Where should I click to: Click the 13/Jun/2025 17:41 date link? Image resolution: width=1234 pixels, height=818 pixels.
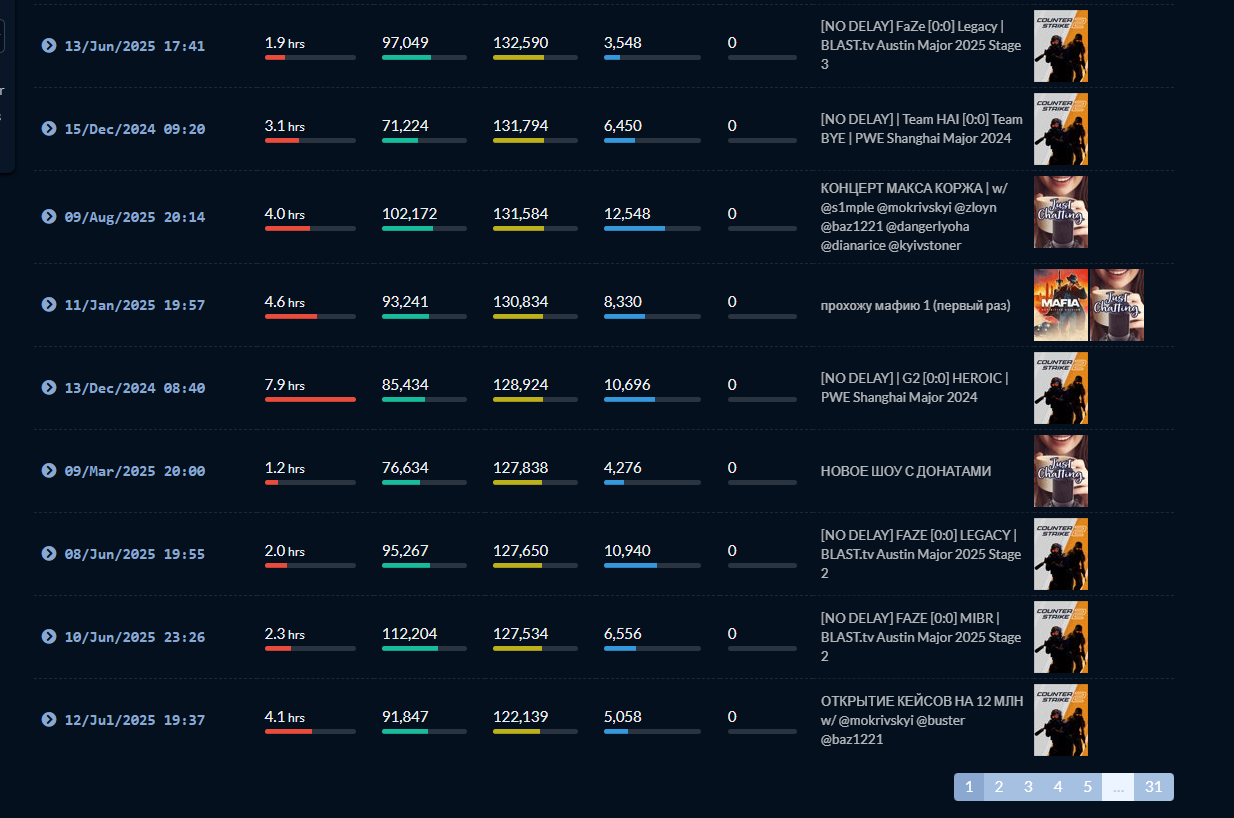point(135,46)
